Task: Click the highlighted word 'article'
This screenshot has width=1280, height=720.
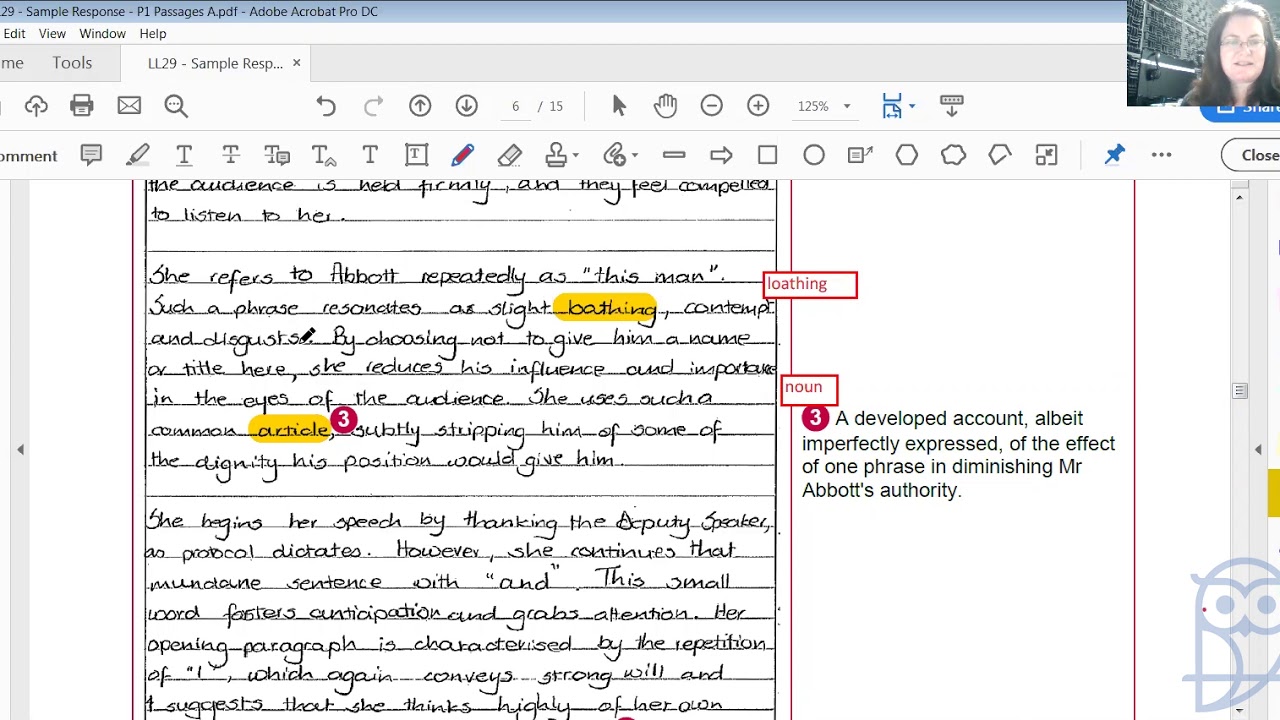Action: (x=292, y=429)
